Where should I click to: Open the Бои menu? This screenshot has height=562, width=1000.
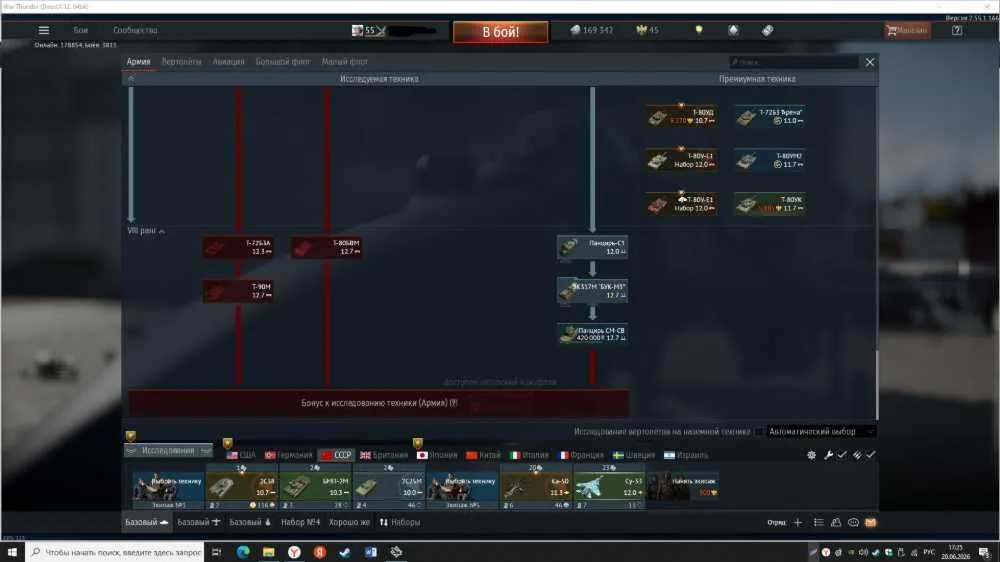pyautogui.click(x=80, y=30)
